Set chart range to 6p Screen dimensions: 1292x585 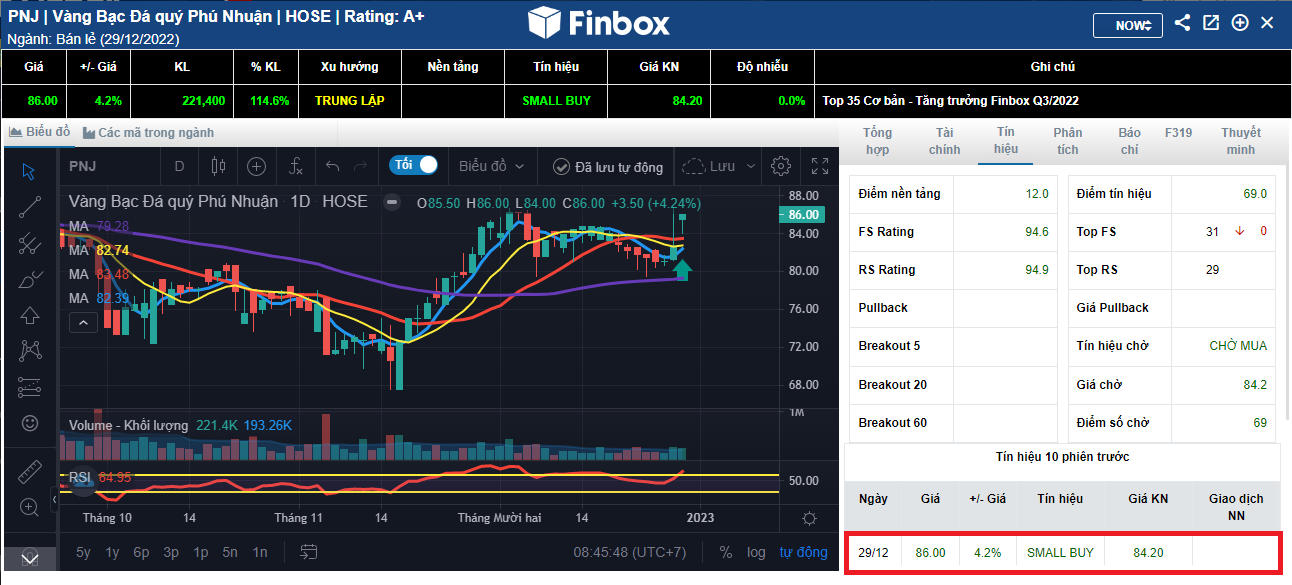tap(142, 552)
